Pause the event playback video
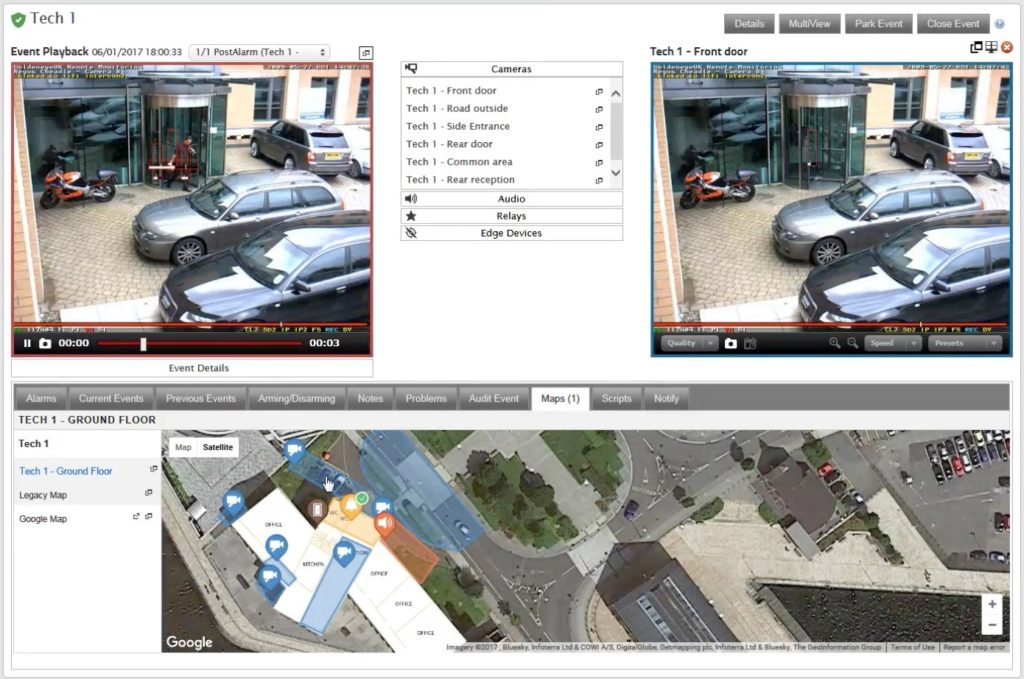 tap(28, 343)
